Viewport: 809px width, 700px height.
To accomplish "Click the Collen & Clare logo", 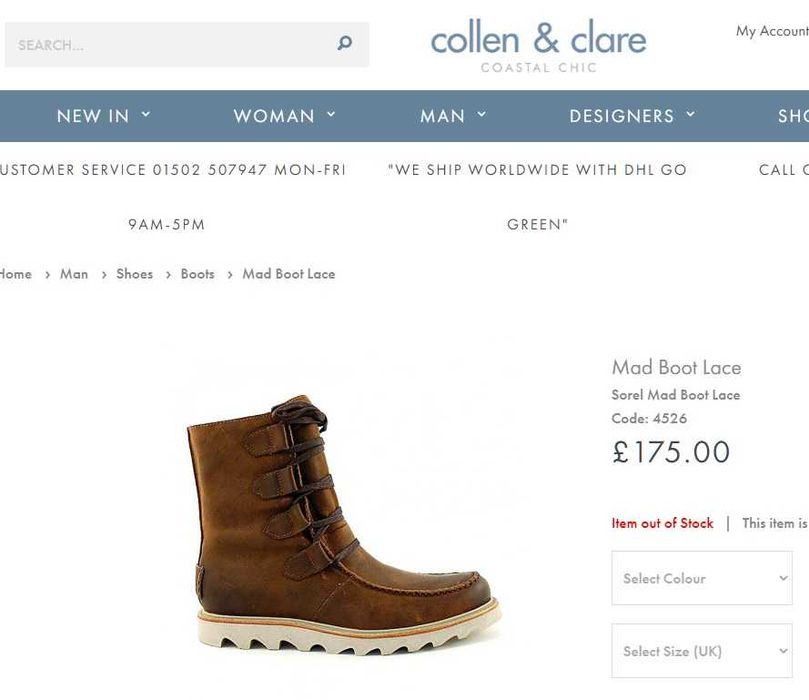I will click(538, 45).
